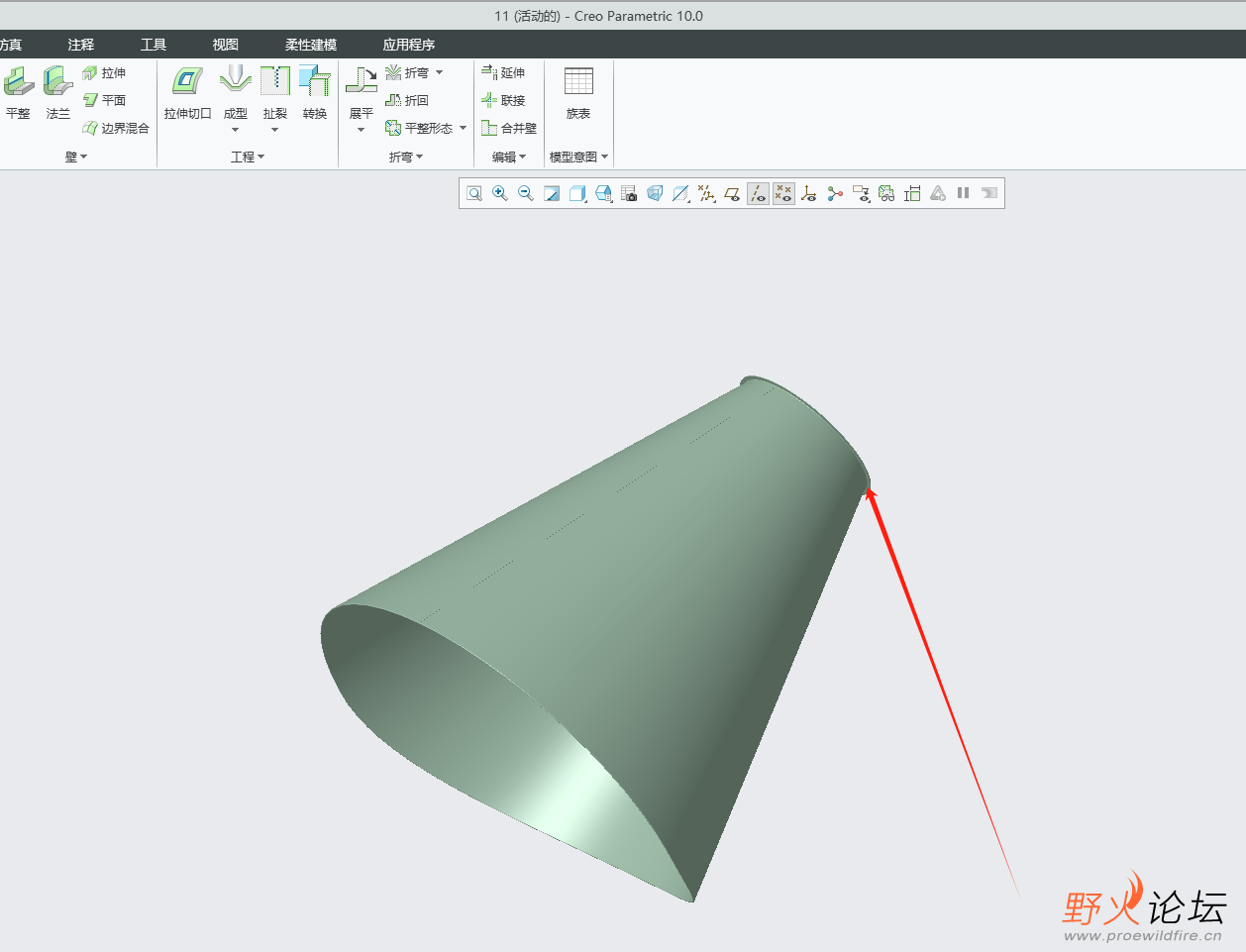The width and height of the screenshot is (1246, 952).
Task: Open the 成型 dropdown arrow
Action: (235, 130)
